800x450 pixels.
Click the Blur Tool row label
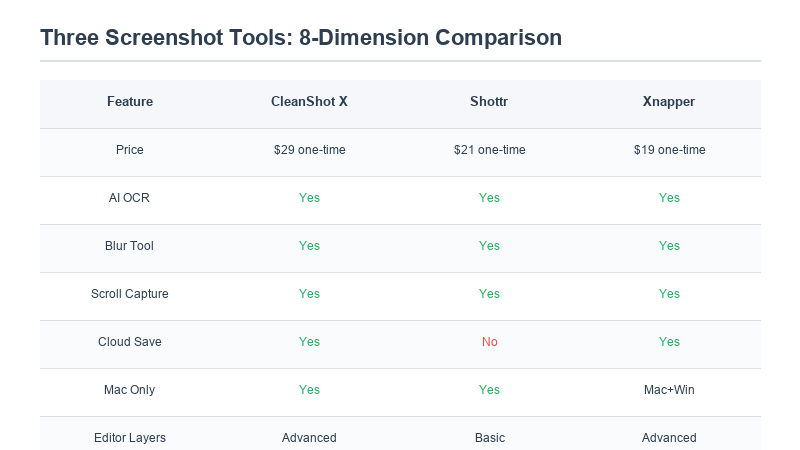[129, 245]
